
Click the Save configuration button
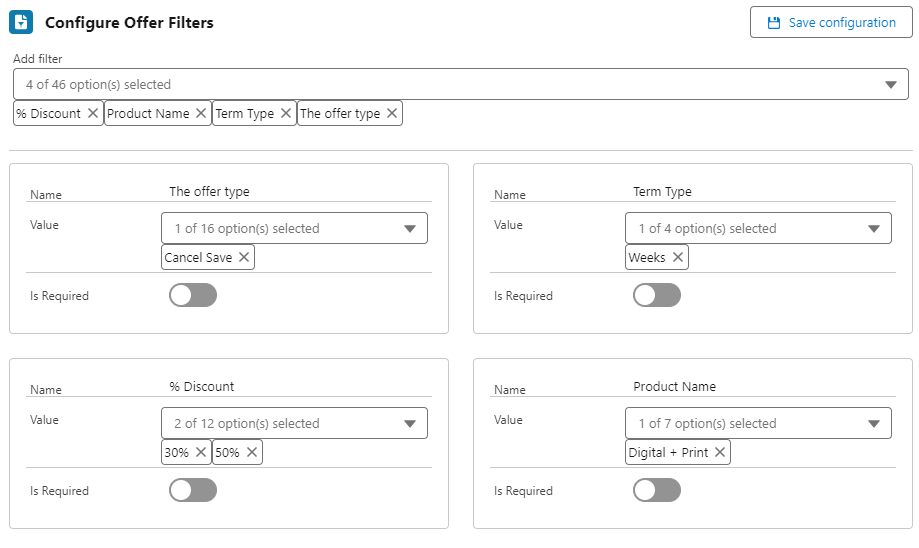[831, 22]
